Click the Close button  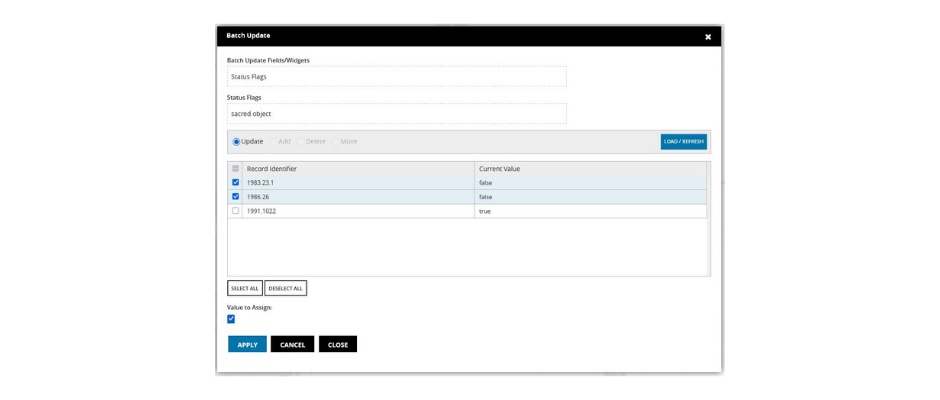click(x=338, y=344)
